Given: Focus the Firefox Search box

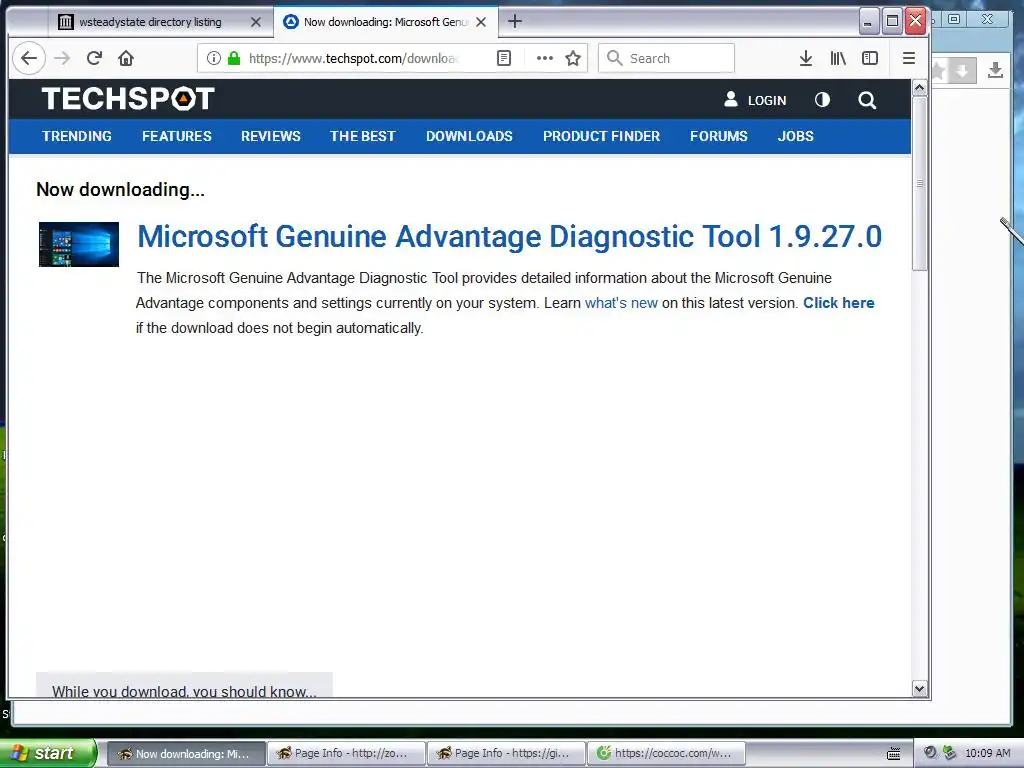Looking at the screenshot, I should pos(666,58).
